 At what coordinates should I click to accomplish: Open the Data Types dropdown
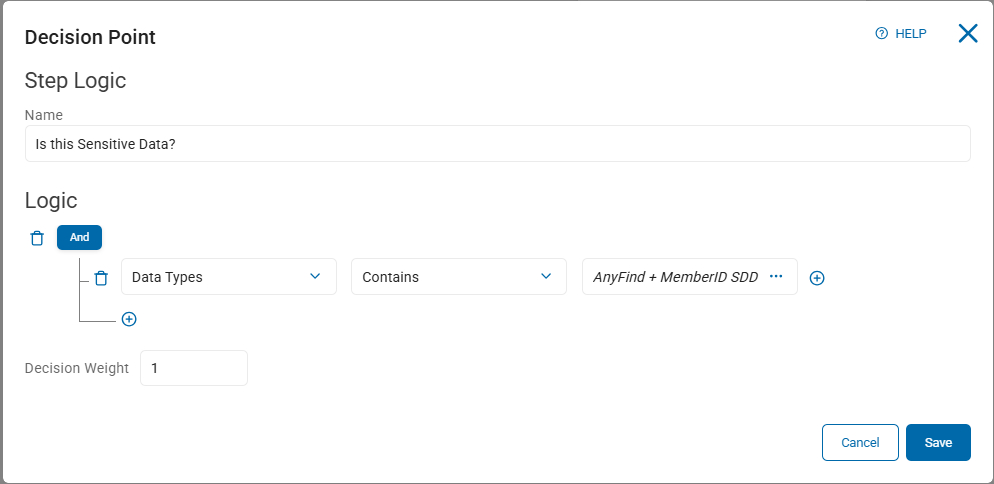[228, 277]
